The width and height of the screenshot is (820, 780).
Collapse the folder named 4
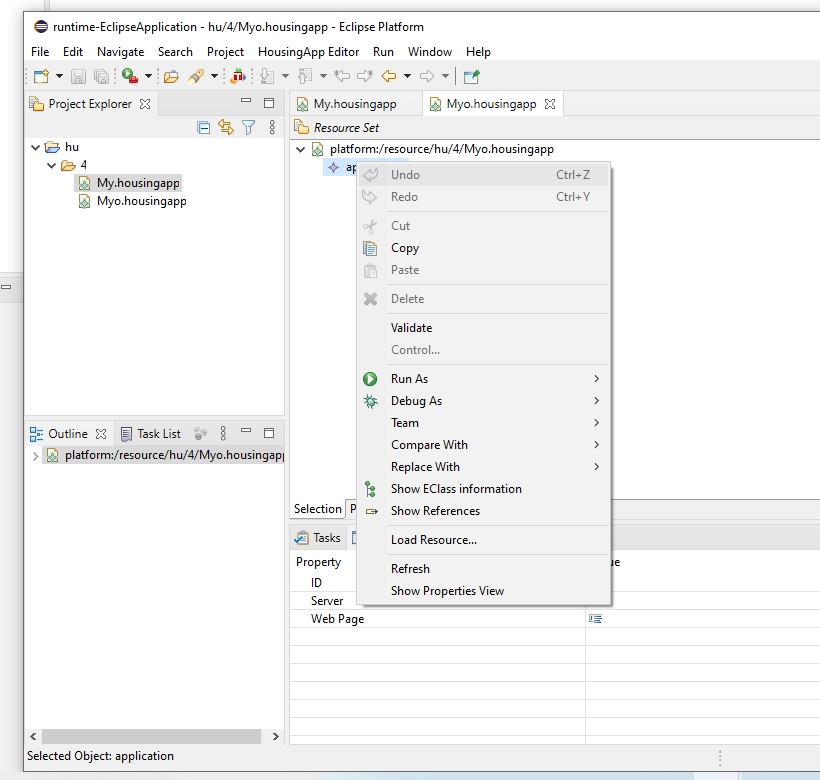pos(51,166)
